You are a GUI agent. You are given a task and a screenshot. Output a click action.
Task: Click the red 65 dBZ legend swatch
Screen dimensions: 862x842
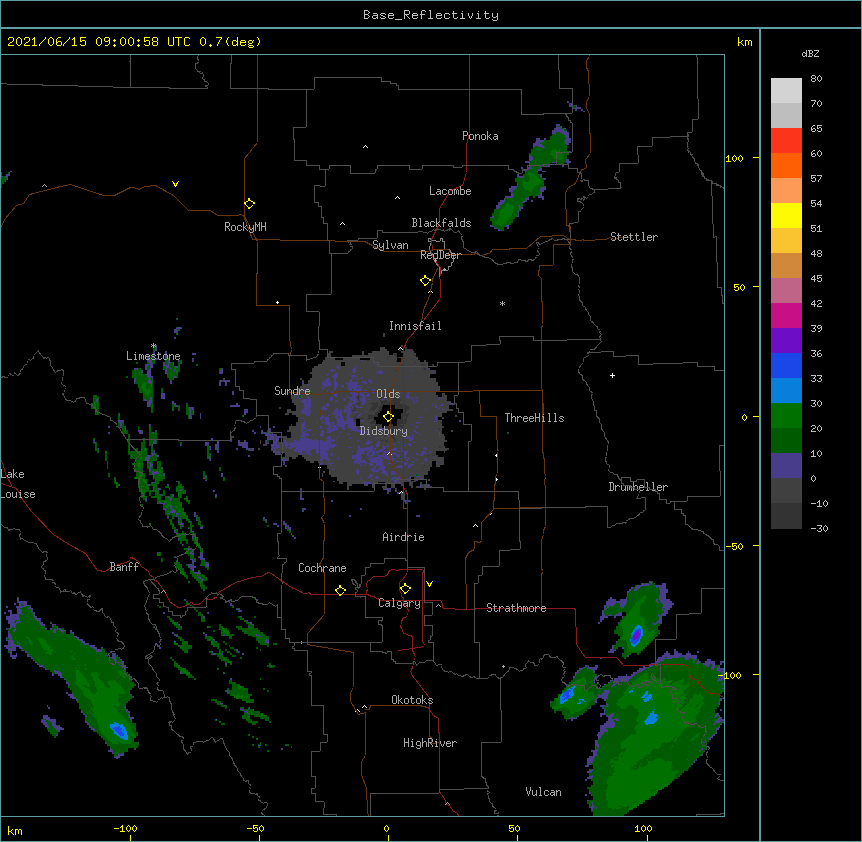(786, 141)
